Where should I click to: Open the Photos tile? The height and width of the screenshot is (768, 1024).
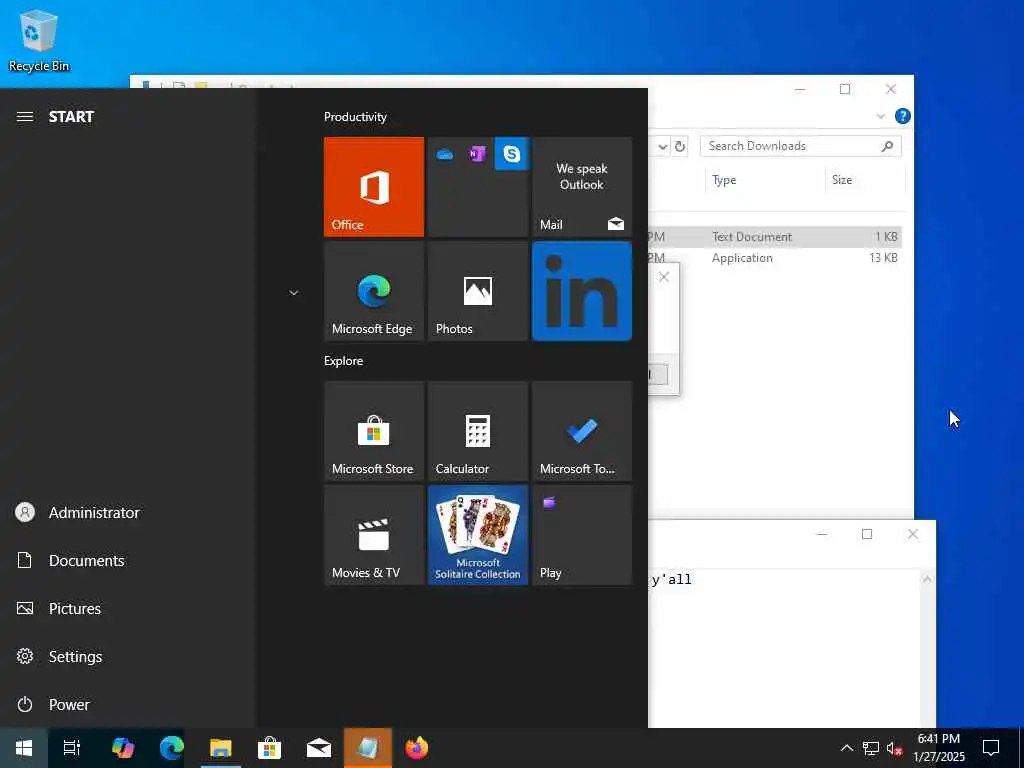click(477, 291)
